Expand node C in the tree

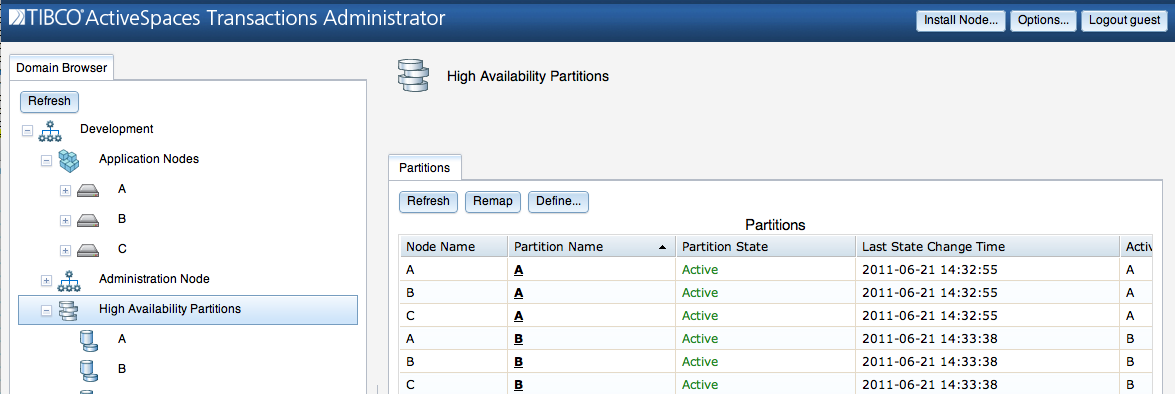click(x=65, y=250)
